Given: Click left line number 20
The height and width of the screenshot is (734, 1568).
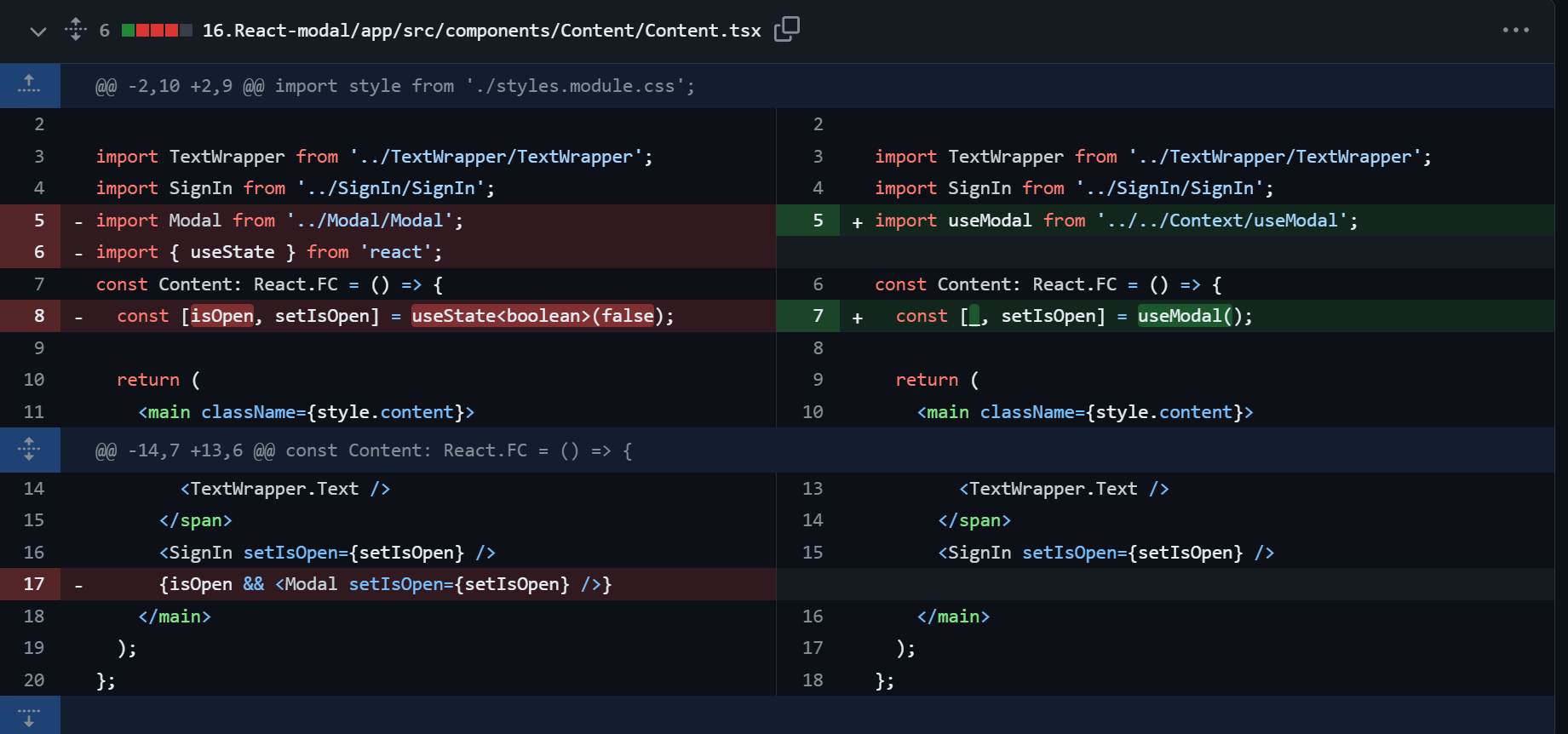Looking at the screenshot, I should point(34,680).
